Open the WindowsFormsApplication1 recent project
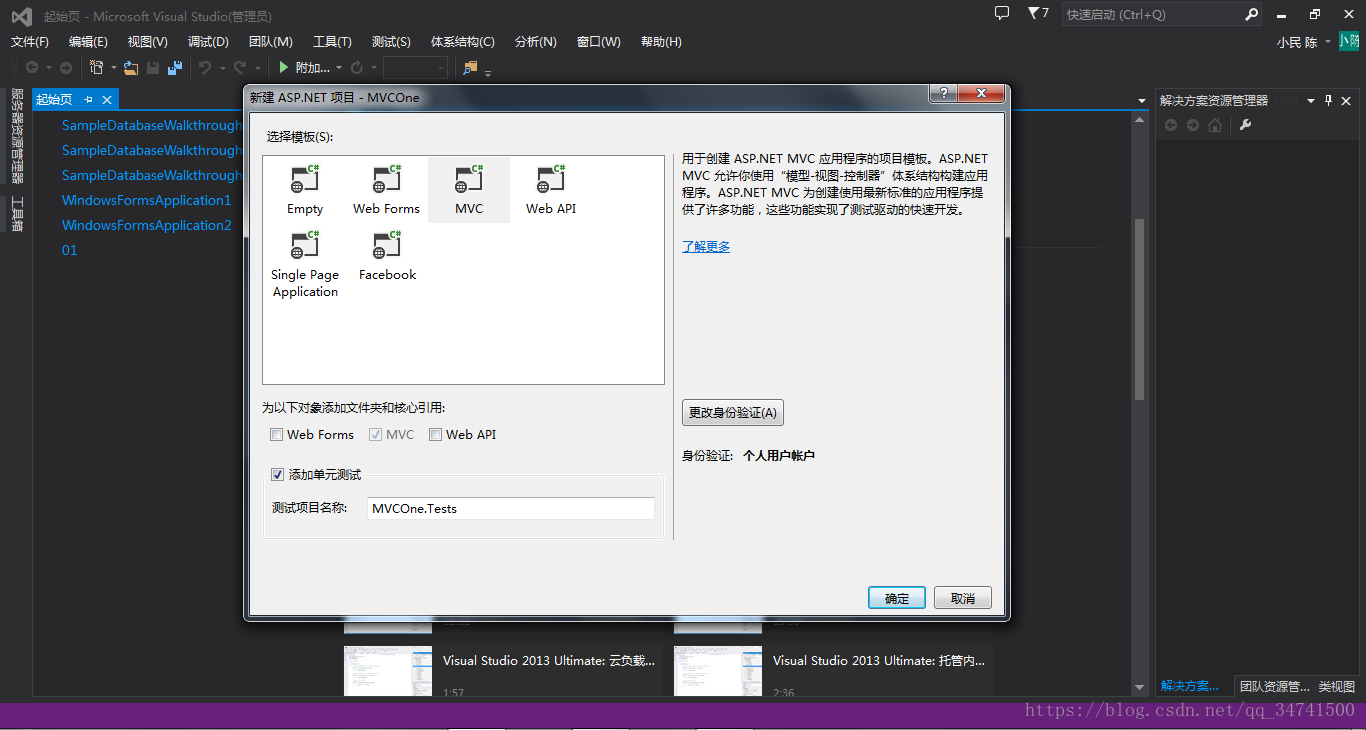 click(x=146, y=200)
